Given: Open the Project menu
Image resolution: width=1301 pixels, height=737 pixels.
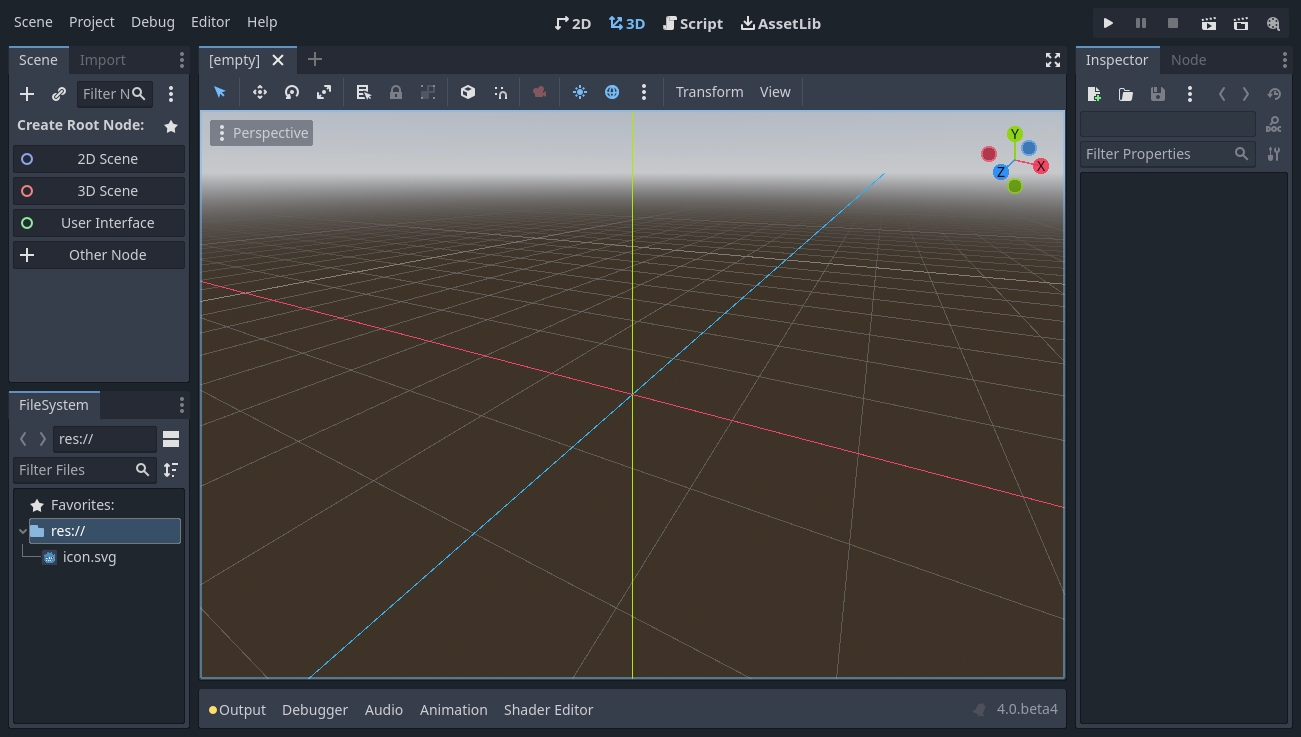Looking at the screenshot, I should tap(91, 21).
